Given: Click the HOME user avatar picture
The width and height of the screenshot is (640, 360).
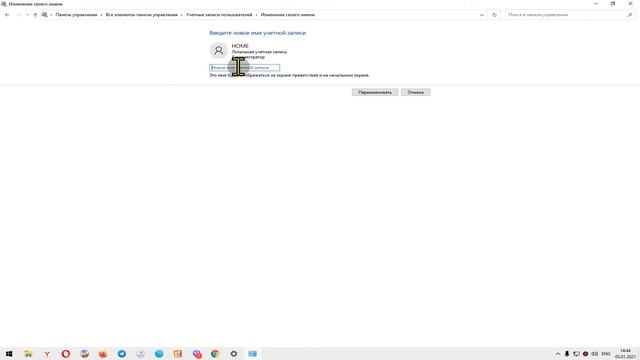Looking at the screenshot, I should 218,50.
